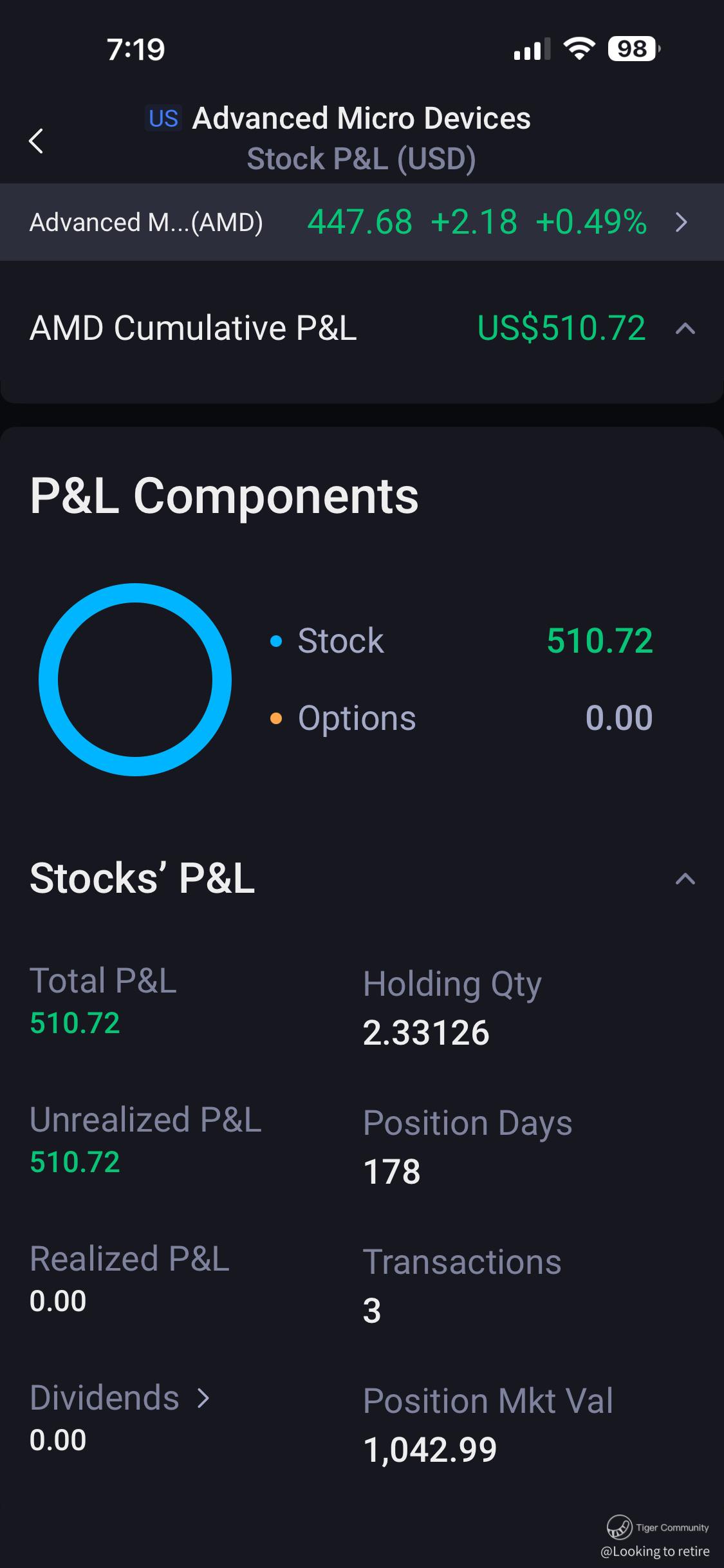
Task: Select the blue Stock legend dot
Action: pyautogui.click(x=276, y=641)
